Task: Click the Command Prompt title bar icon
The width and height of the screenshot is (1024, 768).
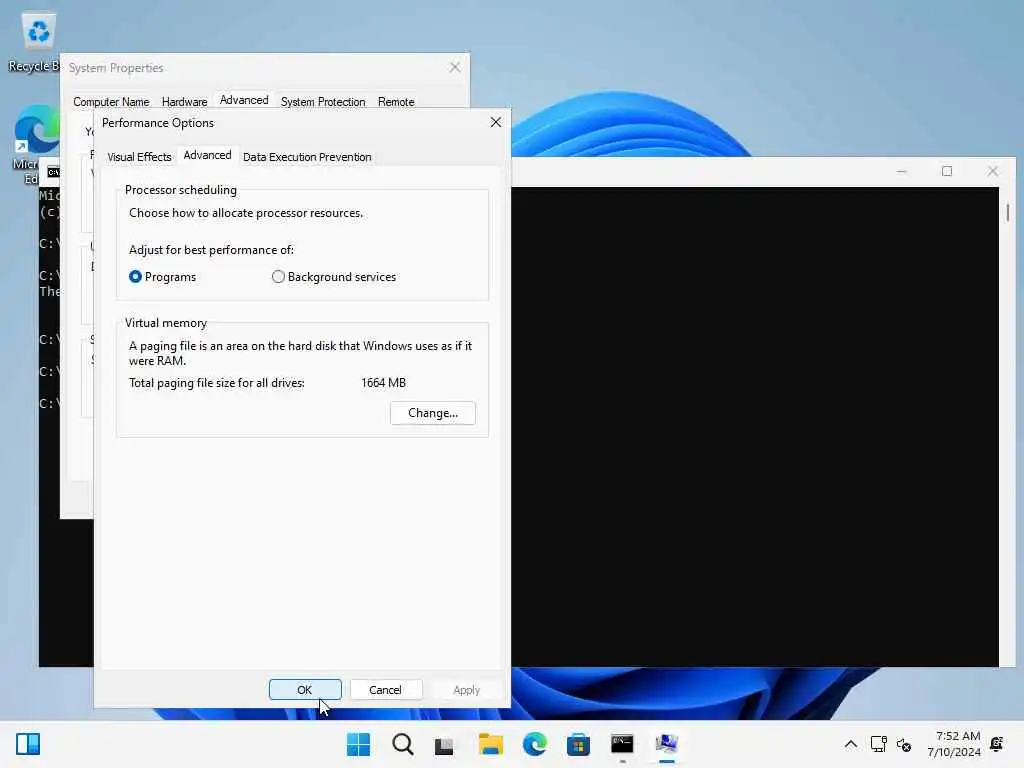Action: 54,172
